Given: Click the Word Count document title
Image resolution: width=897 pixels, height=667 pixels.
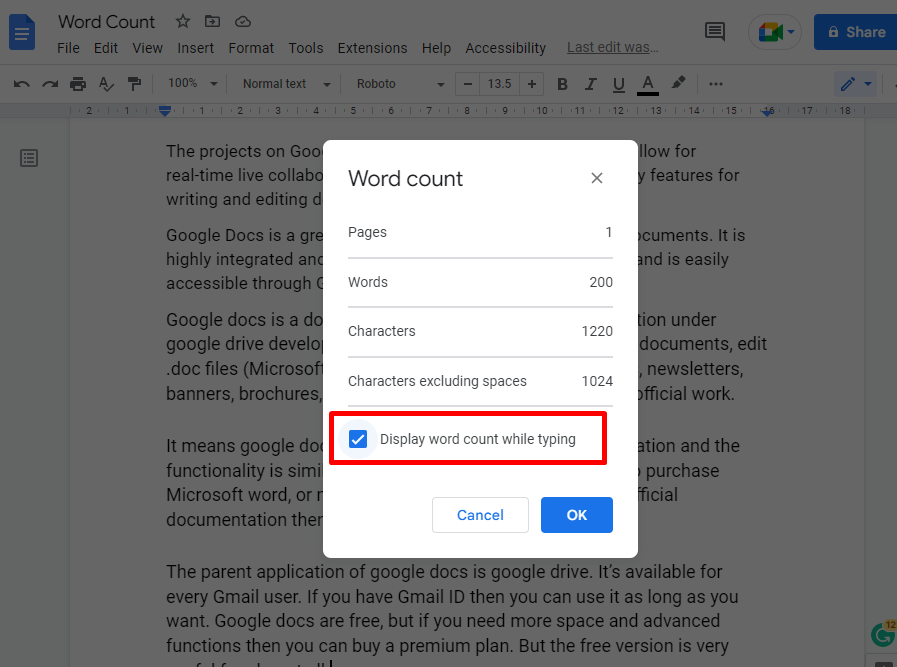Looking at the screenshot, I should (106, 22).
